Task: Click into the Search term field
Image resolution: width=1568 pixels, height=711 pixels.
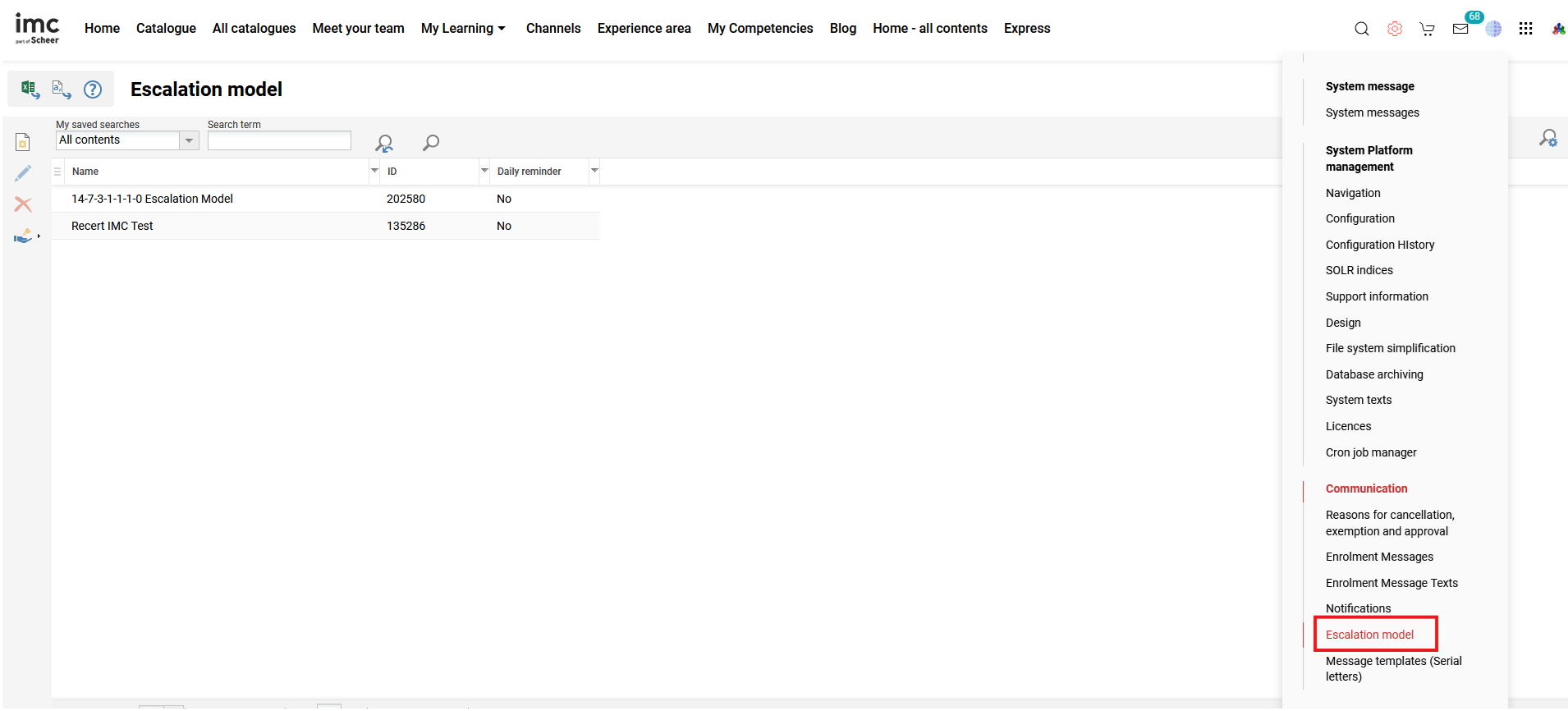Action: tap(279, 140)
